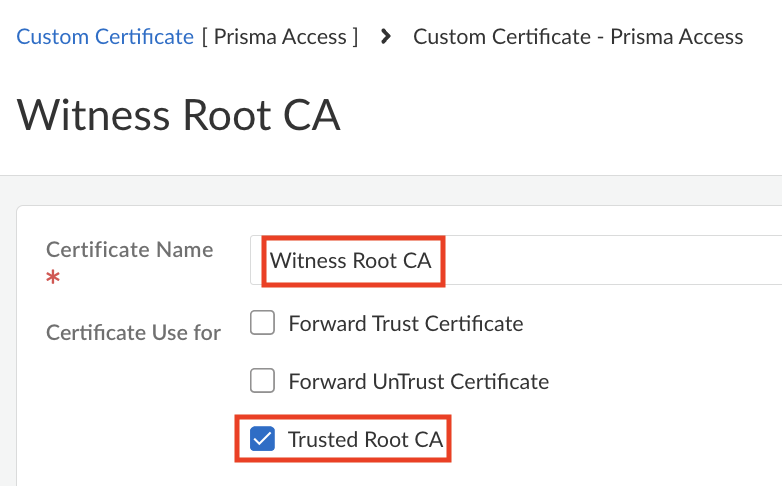This screenshot has height=486, width=782.
Task: Select the Custom Certificate - Prisma Access breadcrumb
Action: point(577,37)
